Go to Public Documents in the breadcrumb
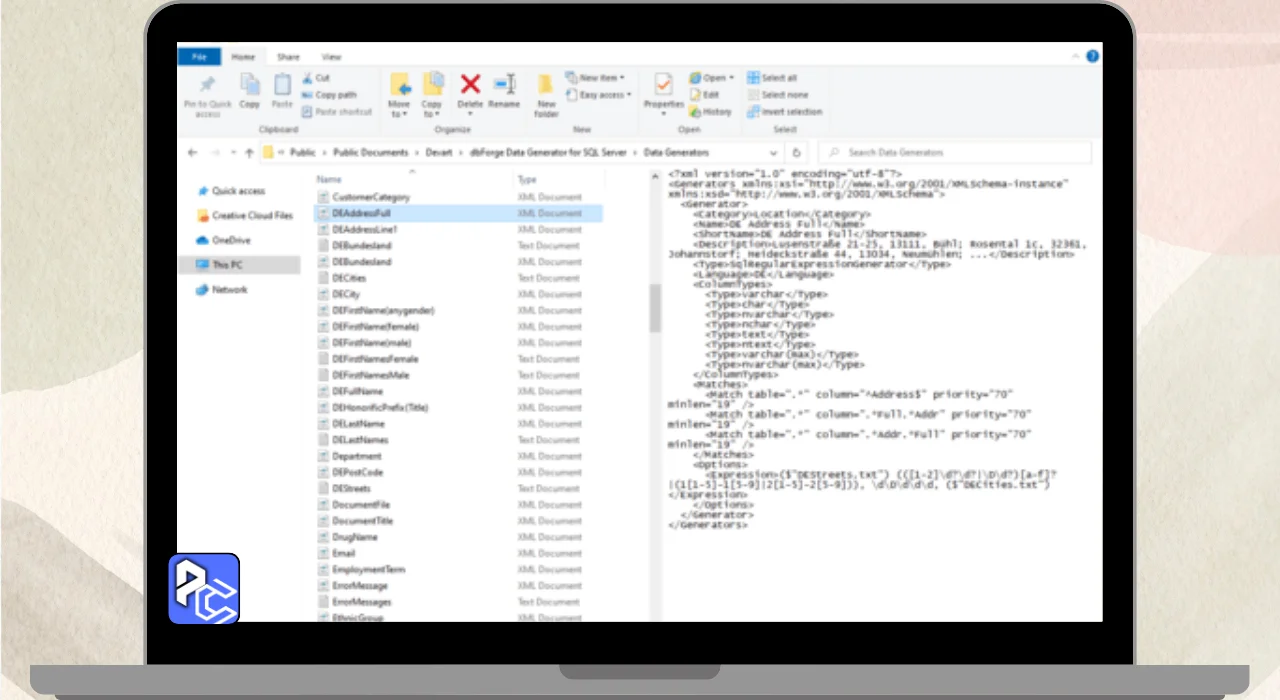 point(370,153)
